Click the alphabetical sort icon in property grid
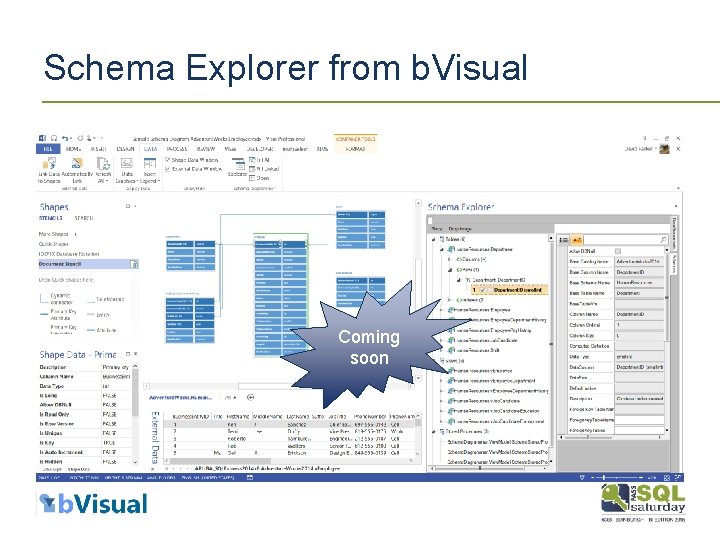Image resolution: width=720 pixels, height=540 pixels. (577, 240)
